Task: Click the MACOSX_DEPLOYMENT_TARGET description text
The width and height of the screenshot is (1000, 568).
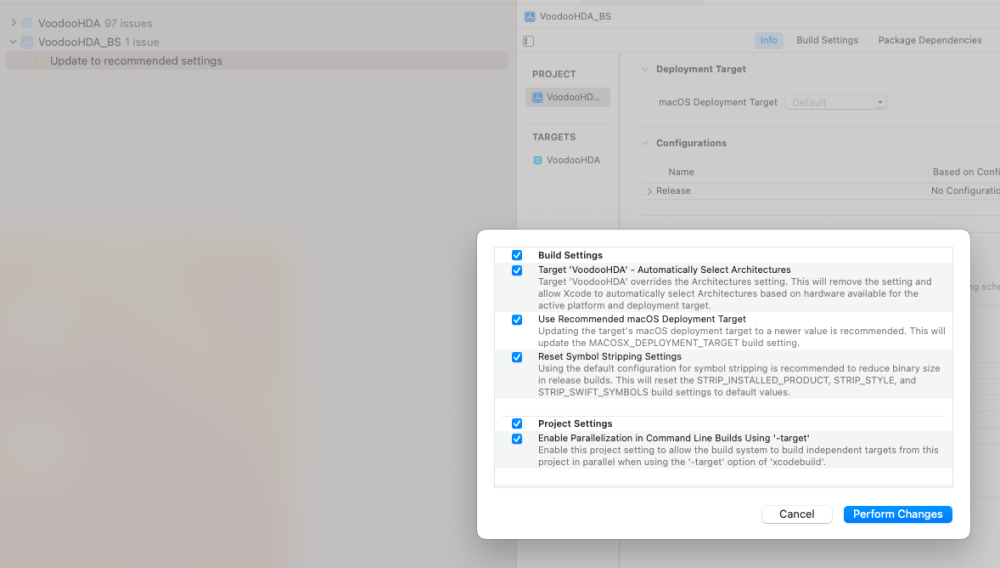Action: pos(742,337)
